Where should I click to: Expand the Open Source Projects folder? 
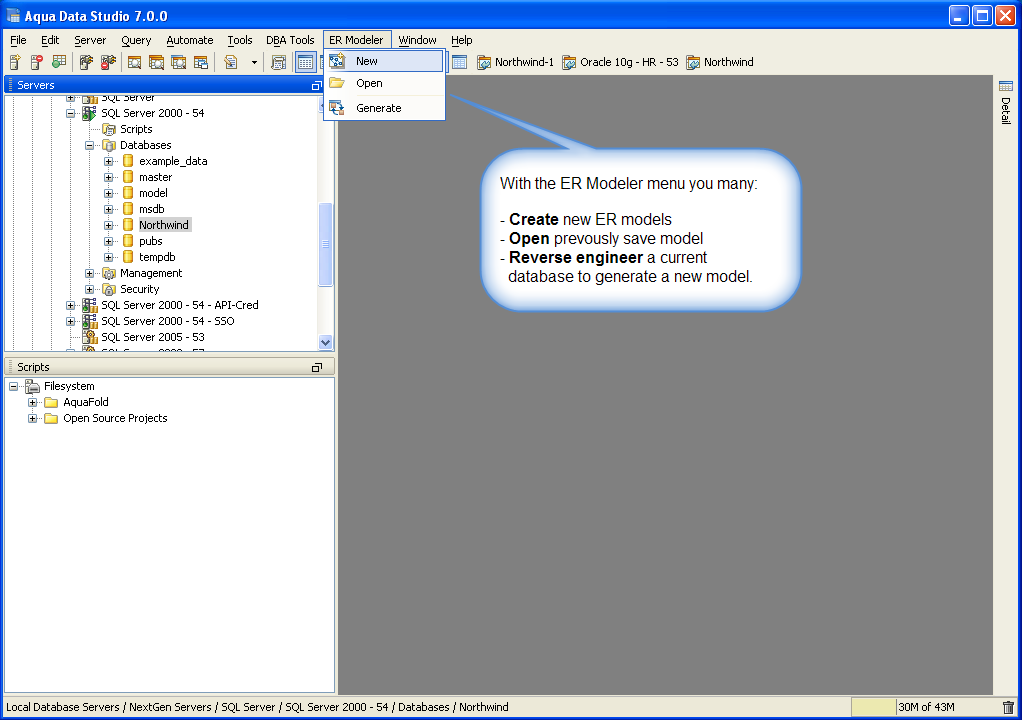tap(33, 418)
